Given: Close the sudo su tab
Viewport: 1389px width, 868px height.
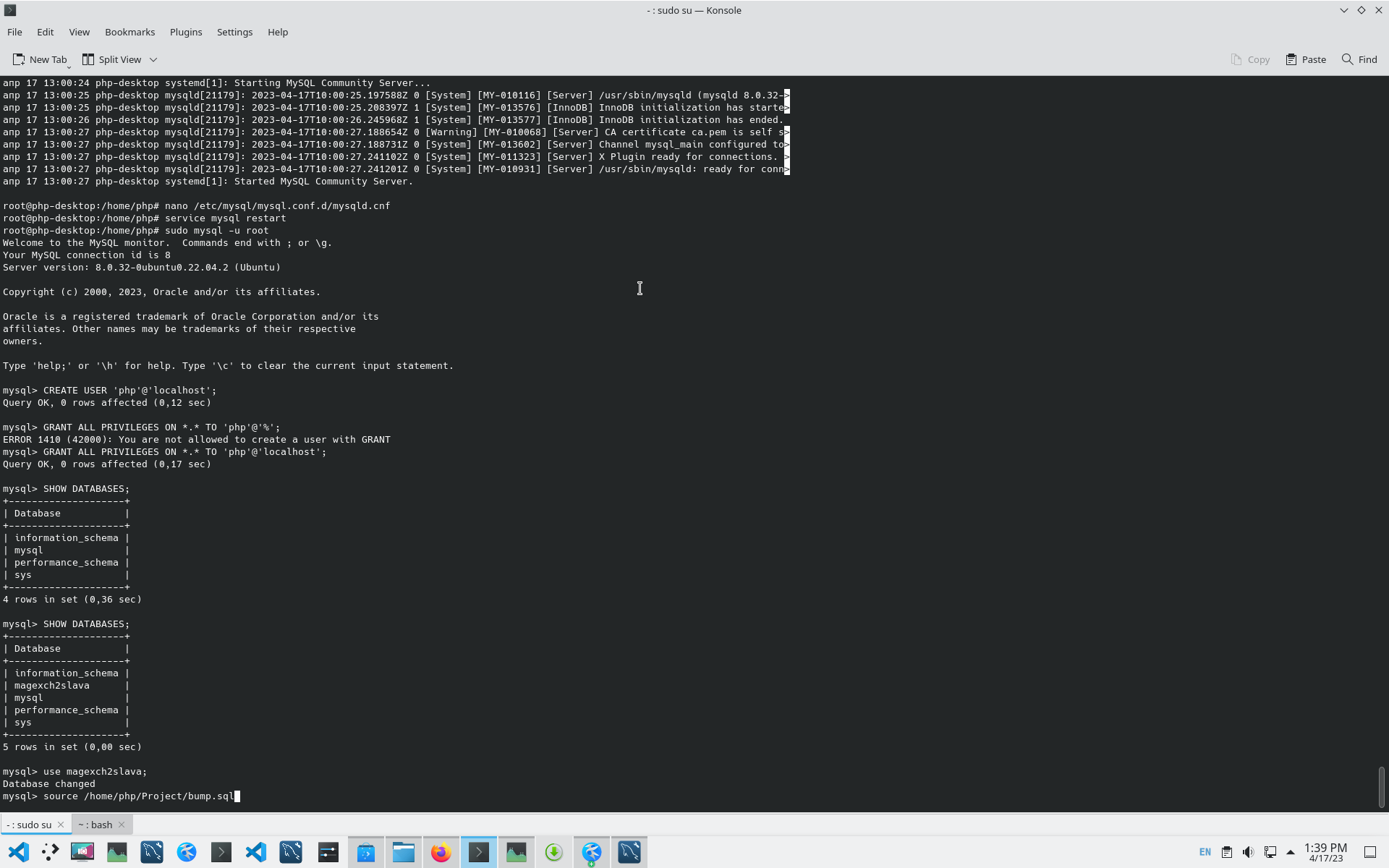Looking at the screenshot, I should click(61, 825).
